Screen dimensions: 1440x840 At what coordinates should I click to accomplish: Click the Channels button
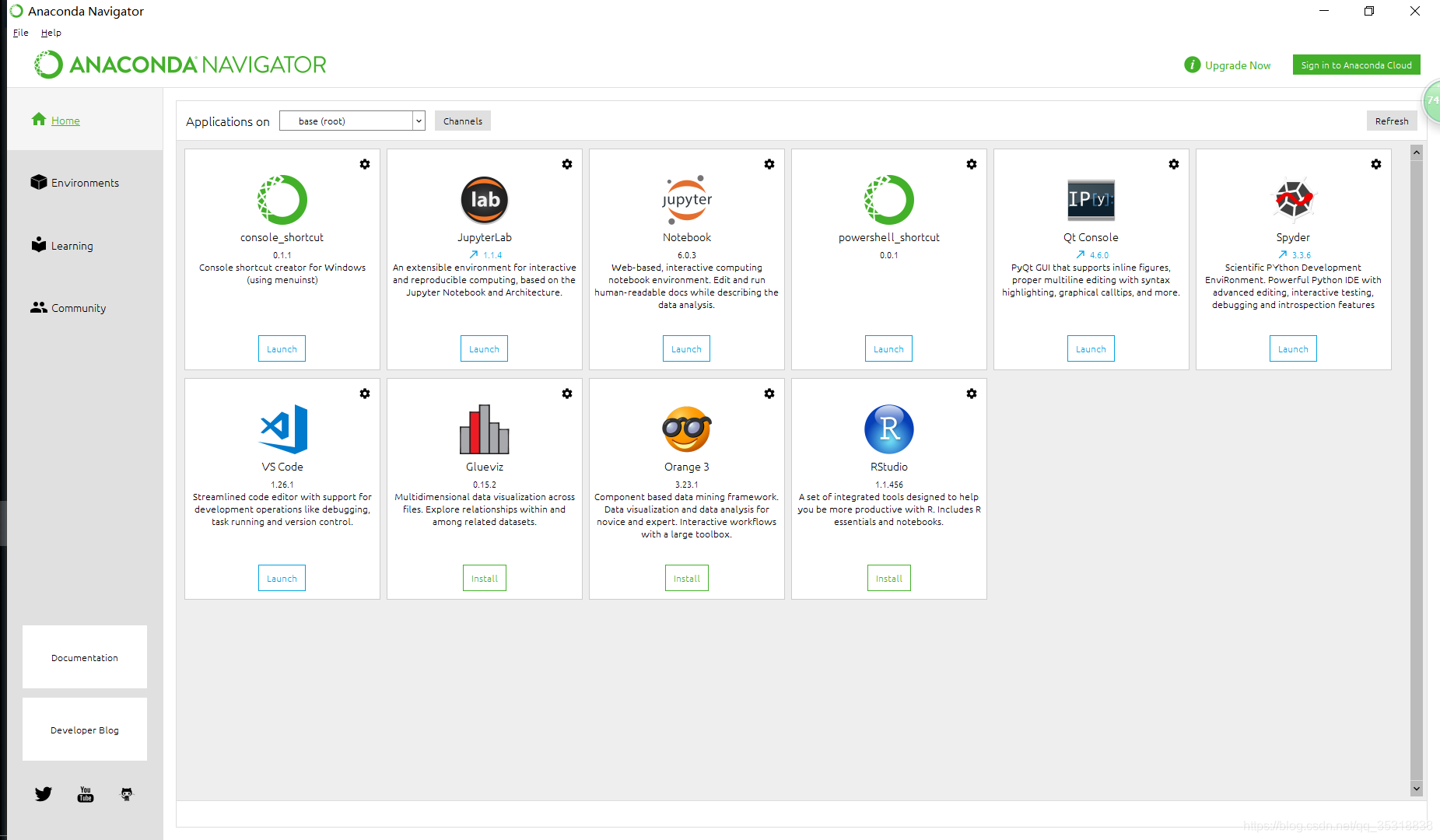(463, 121)
